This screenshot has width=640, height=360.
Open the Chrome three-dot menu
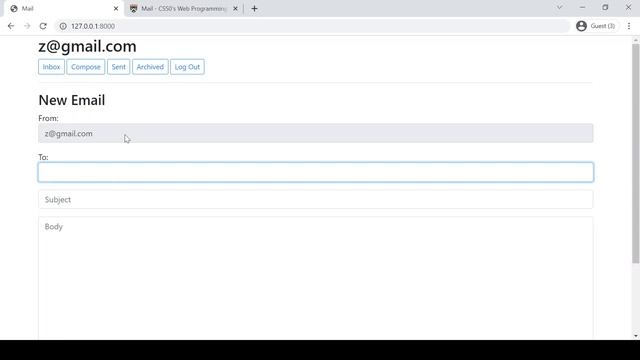[x=629, y=26]
